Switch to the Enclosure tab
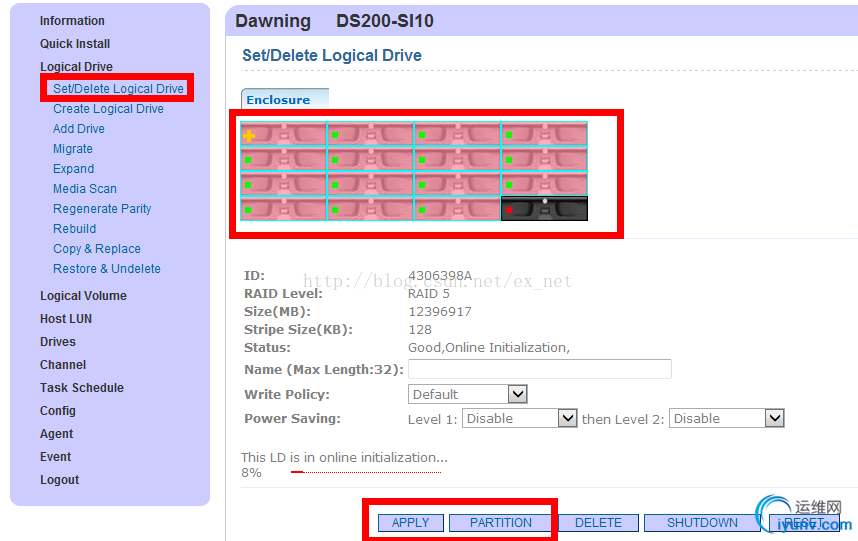Viewport: 858px width, 541px height. (285, 100)
